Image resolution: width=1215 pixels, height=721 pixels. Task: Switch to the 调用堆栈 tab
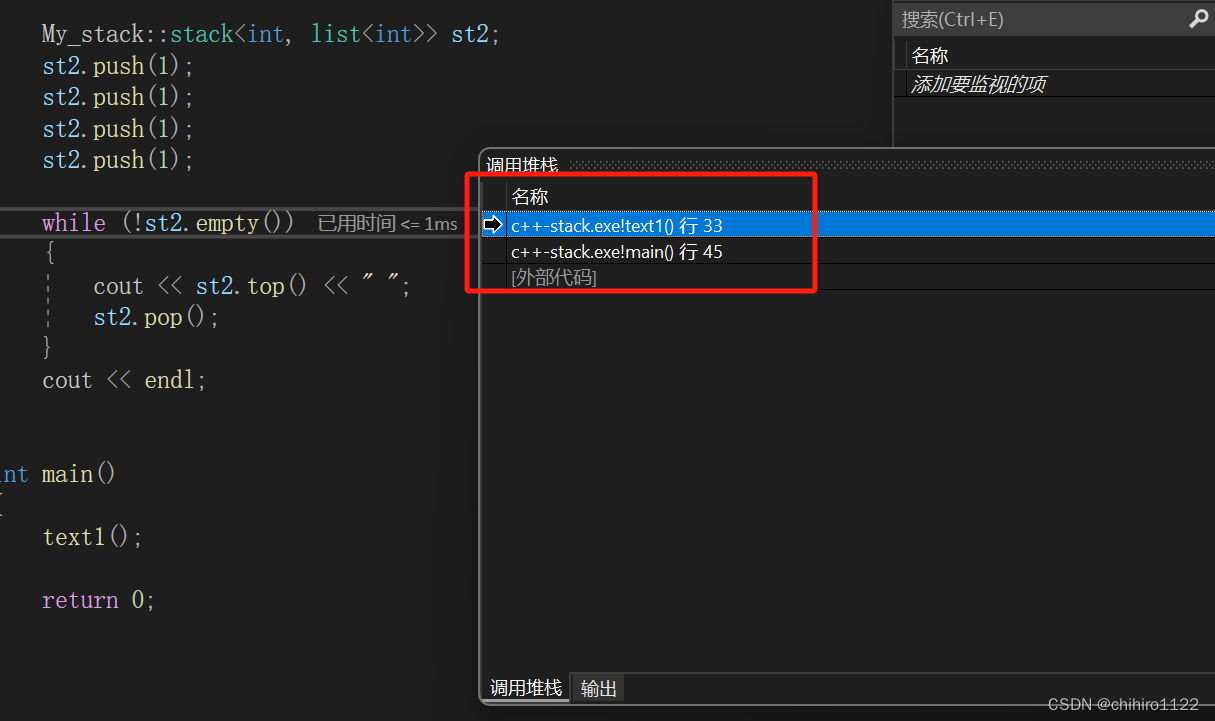tap(525, 688)
